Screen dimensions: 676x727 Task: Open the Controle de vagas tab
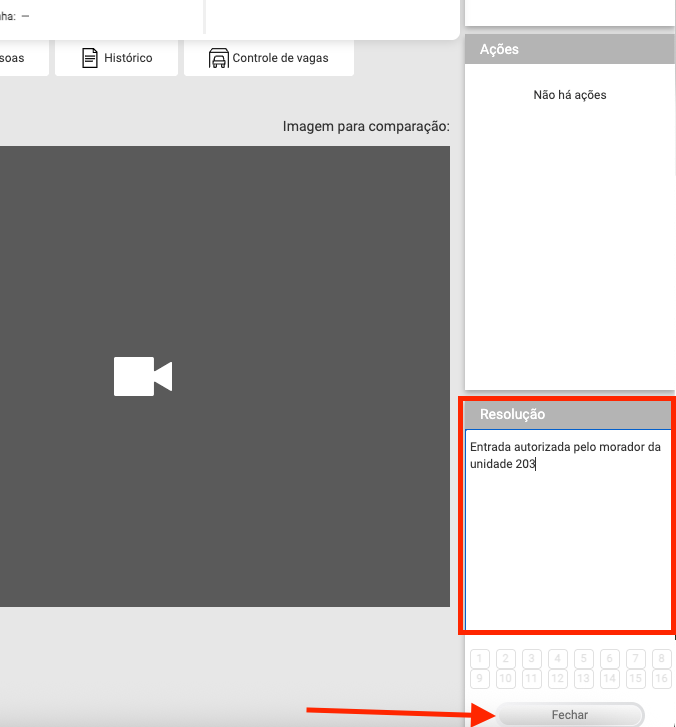[269, 58]
